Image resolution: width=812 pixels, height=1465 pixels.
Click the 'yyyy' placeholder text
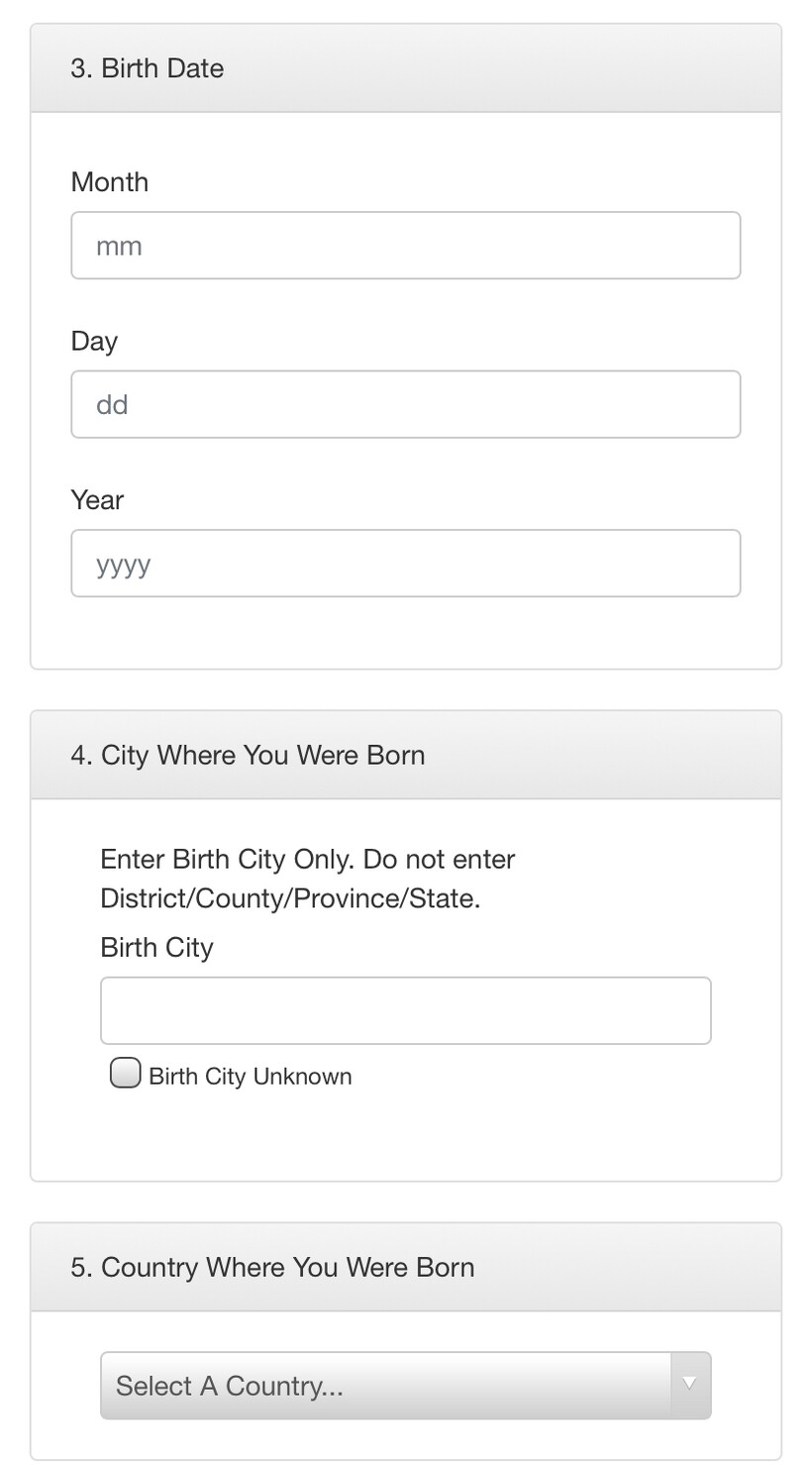tap(124, 565)
